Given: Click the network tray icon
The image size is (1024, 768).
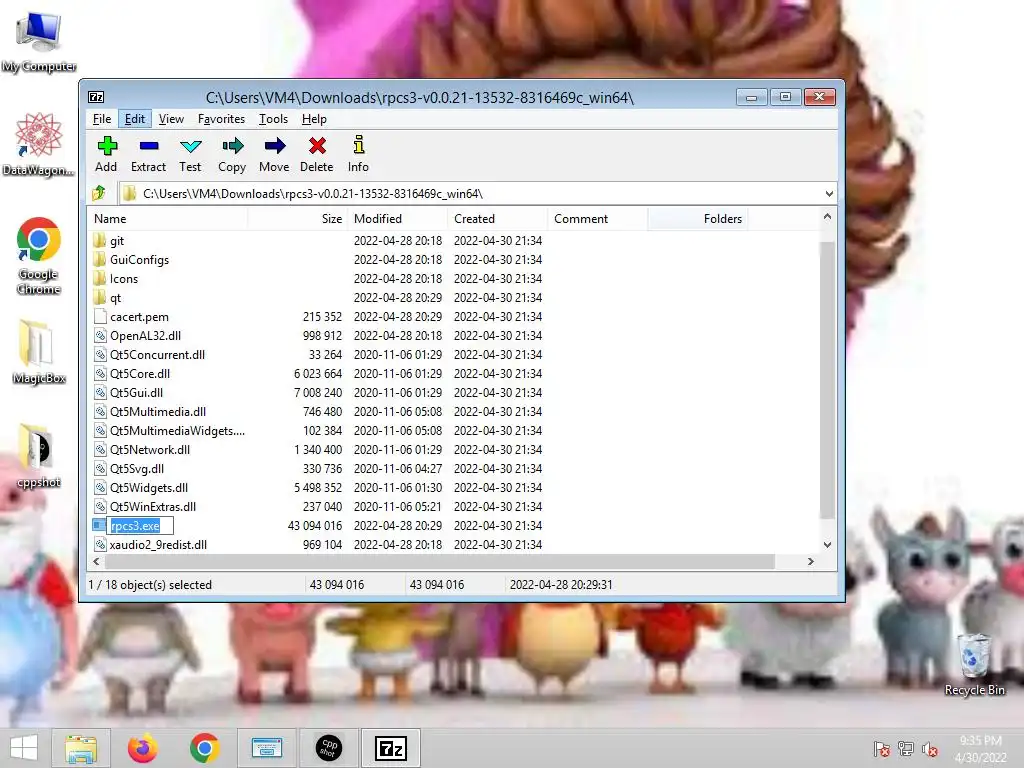Looking at the screenshot, I should click(x=906, y=749).
